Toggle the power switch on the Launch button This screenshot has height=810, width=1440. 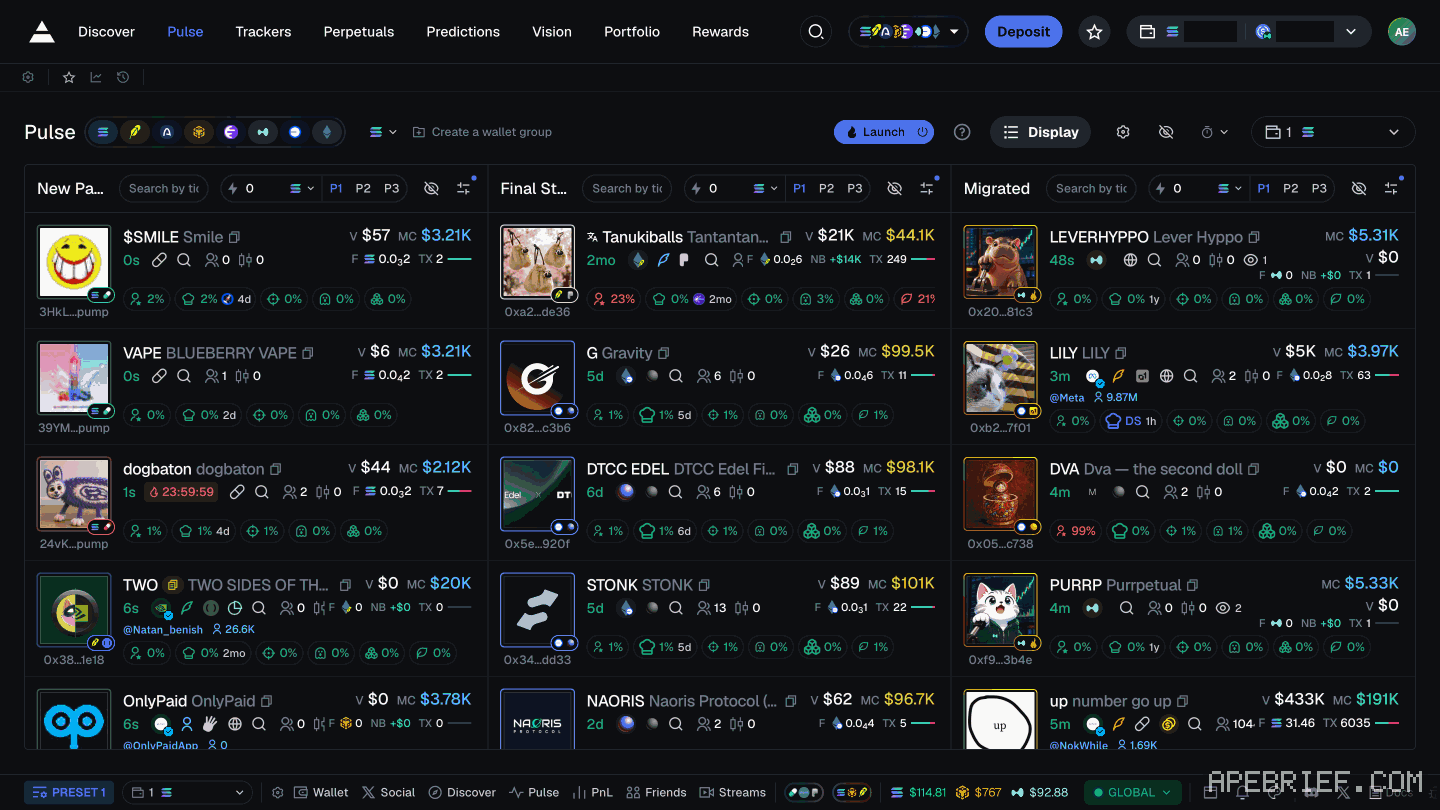point(923,132)
